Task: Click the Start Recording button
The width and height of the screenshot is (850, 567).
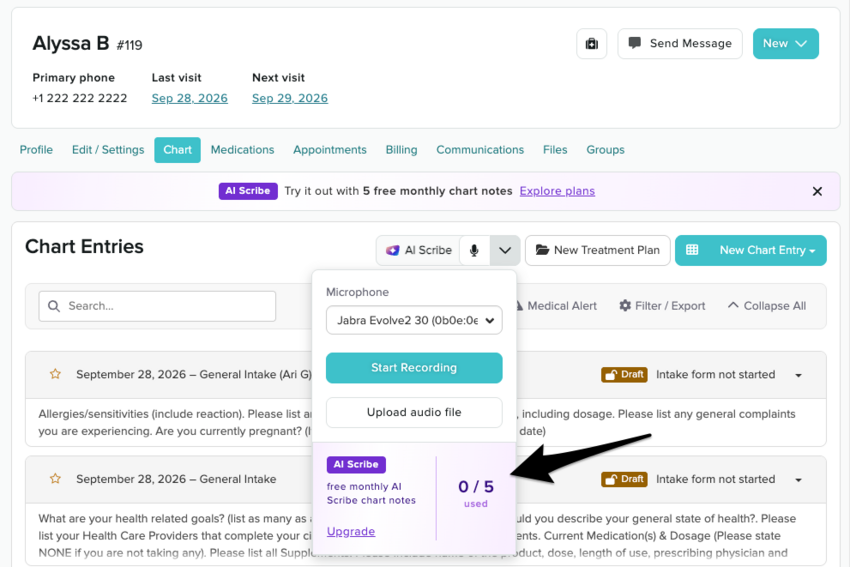Action: pos(414,368)
